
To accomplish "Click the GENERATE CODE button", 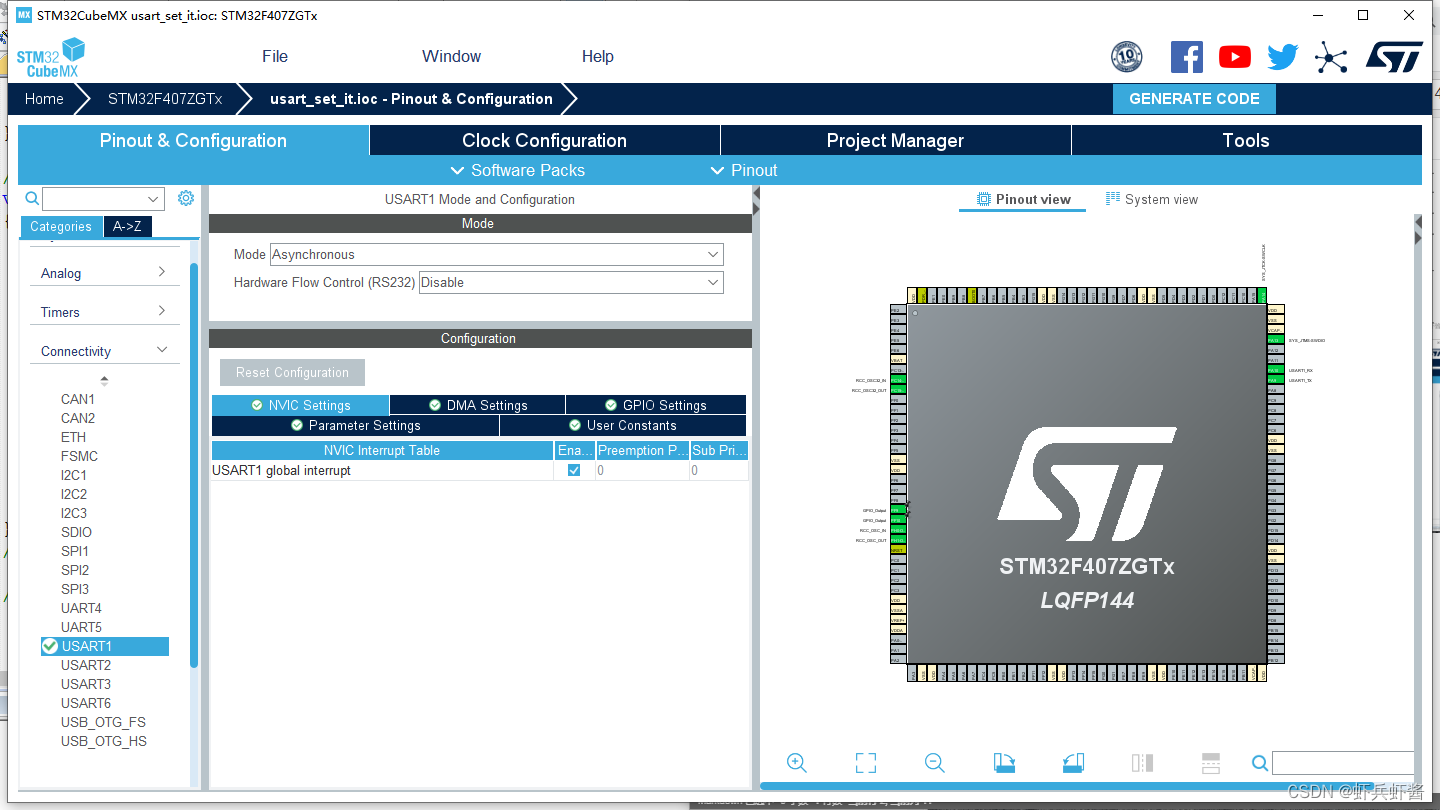I will [1194, 99].
